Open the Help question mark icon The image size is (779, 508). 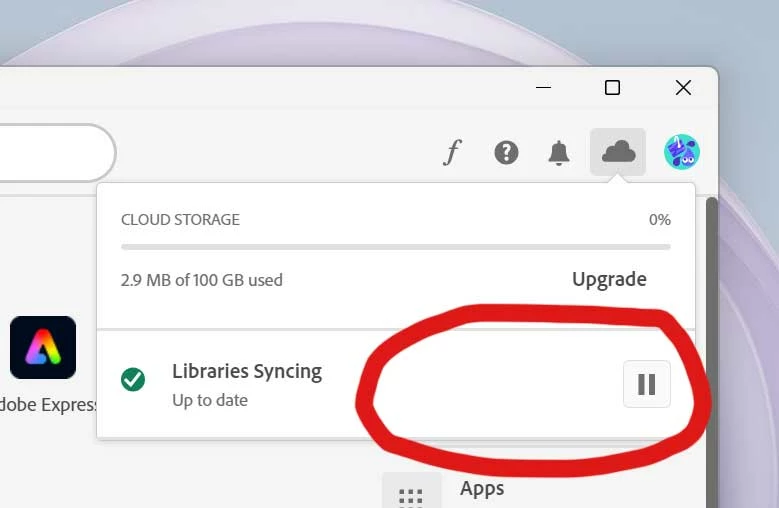click(x=506, y=152)
